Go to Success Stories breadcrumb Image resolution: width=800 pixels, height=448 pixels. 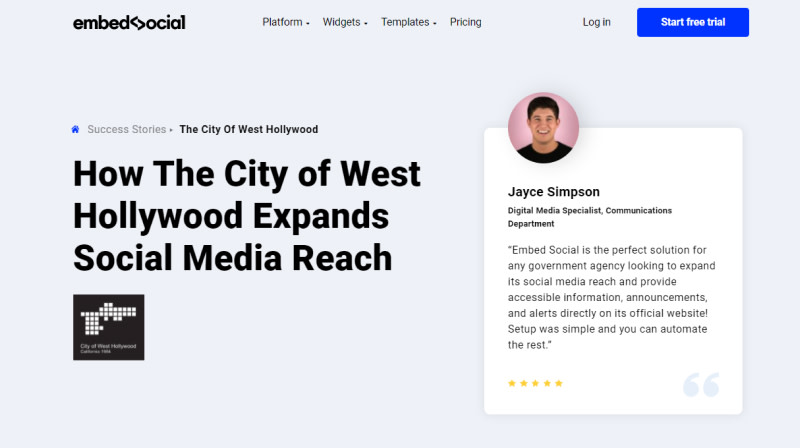click(x=127, y=130)
